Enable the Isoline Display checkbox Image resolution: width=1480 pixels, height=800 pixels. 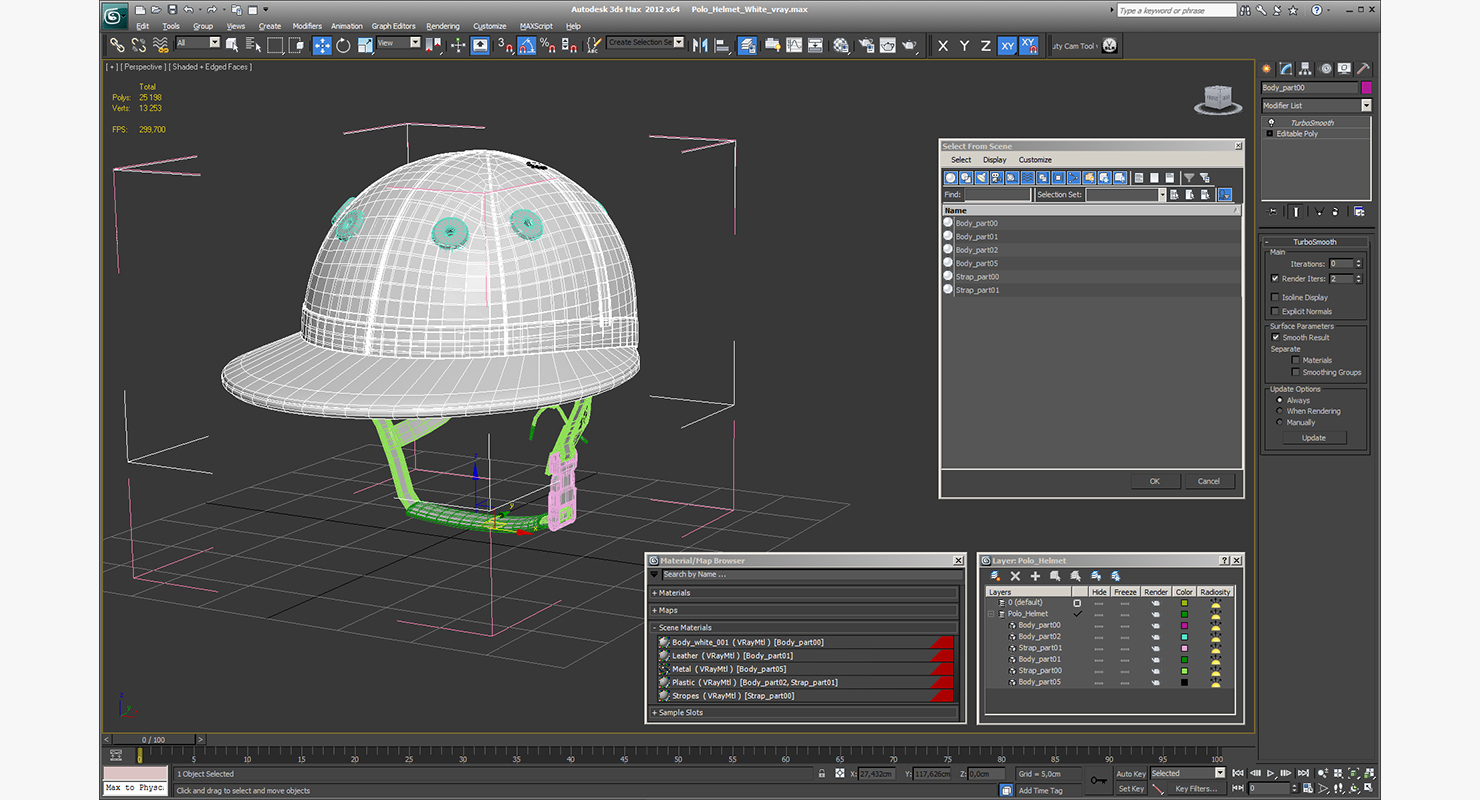tap(1275, 297)
